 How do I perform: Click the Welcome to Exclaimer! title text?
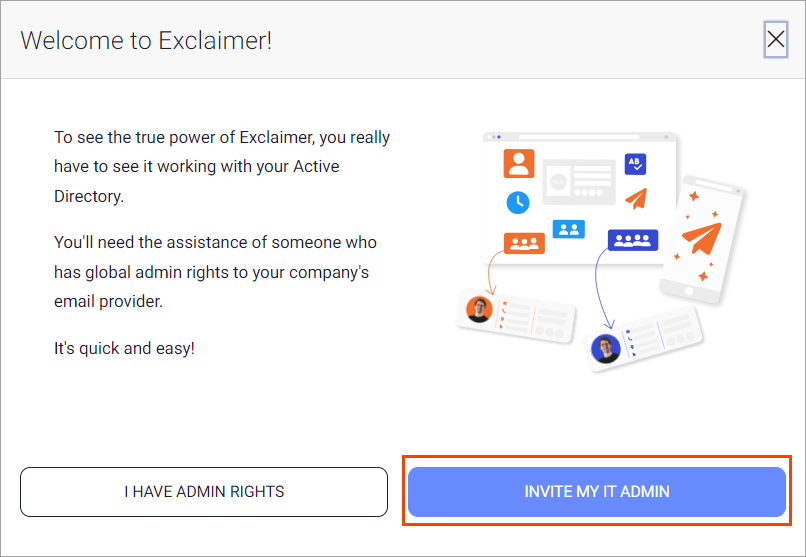pyautogui.click(x=146, y=40)
